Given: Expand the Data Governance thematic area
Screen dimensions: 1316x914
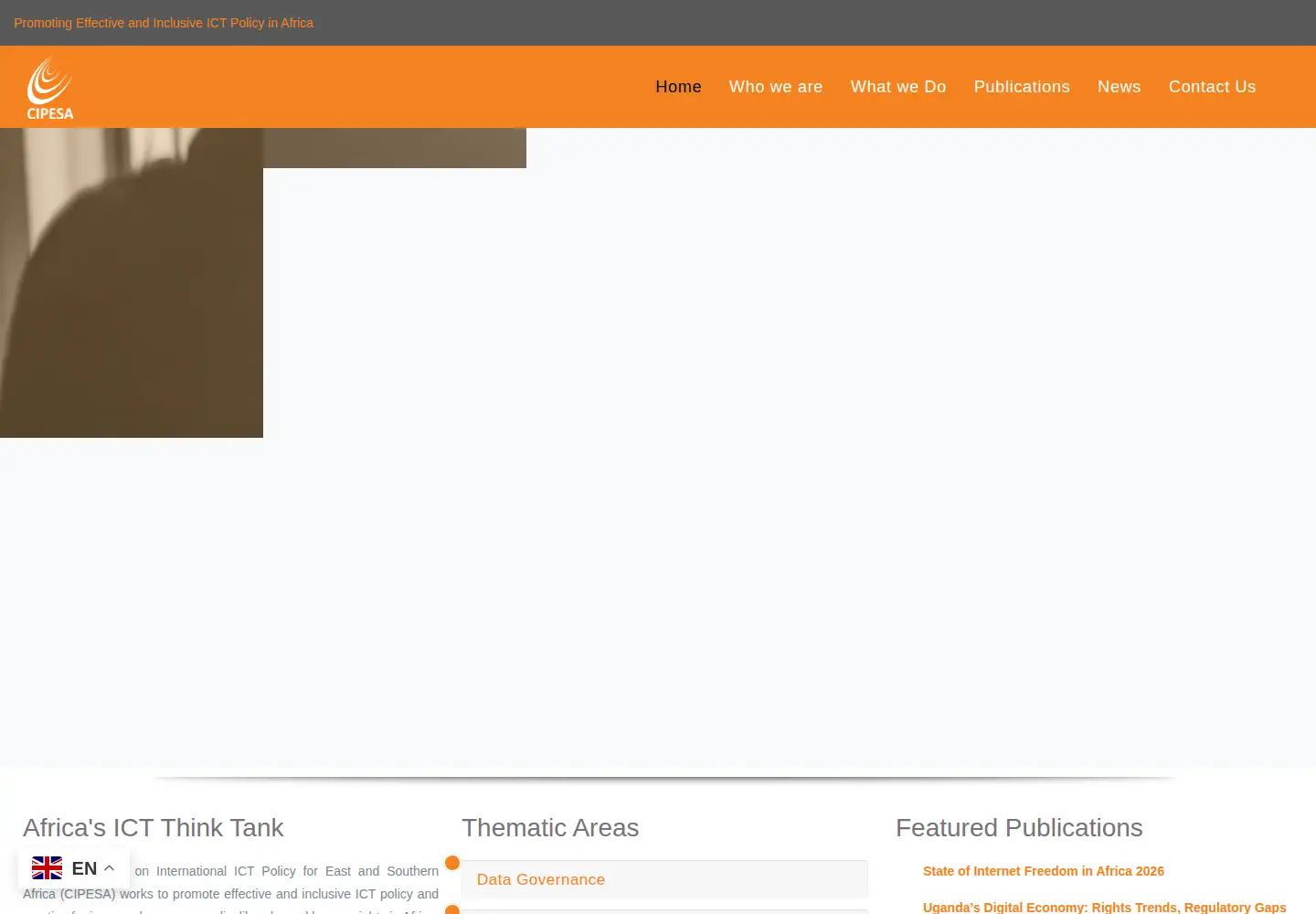Looking at the screenshot, I should [x=664, y=879].
